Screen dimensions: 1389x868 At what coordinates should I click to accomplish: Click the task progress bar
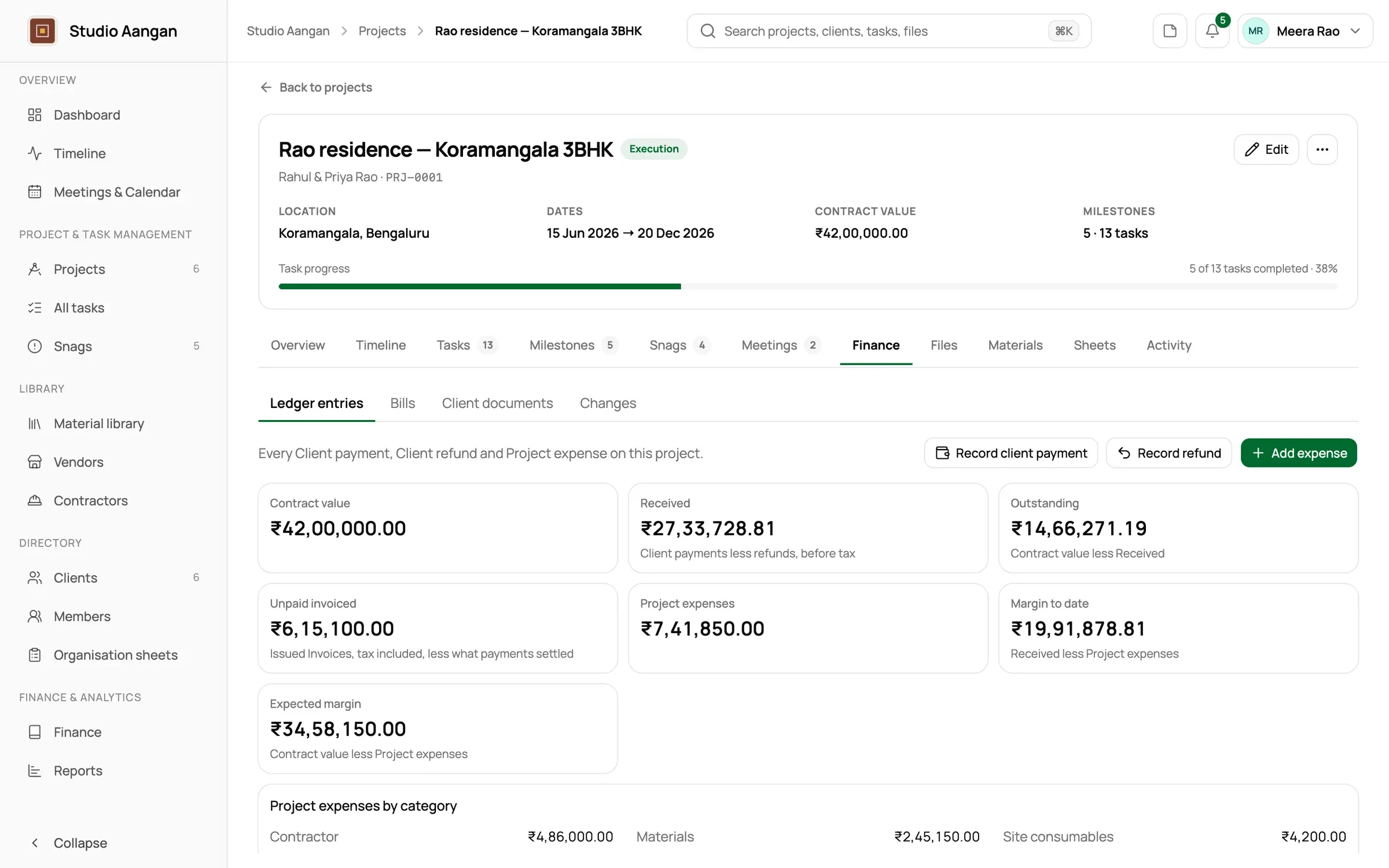click(x=808, y=286)
